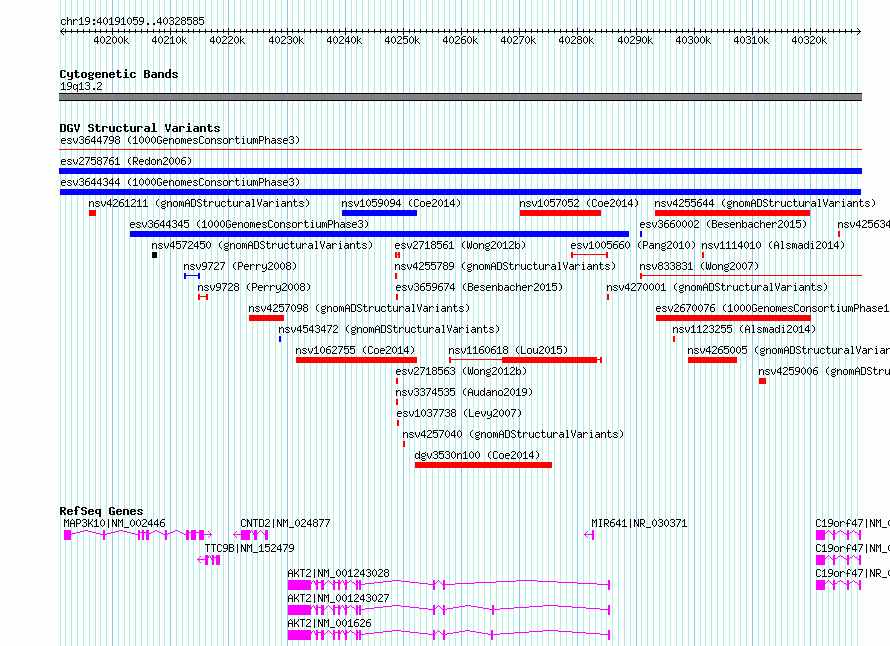Click the esv1005660 red interval glyph
890x646 pixels.
589,255
